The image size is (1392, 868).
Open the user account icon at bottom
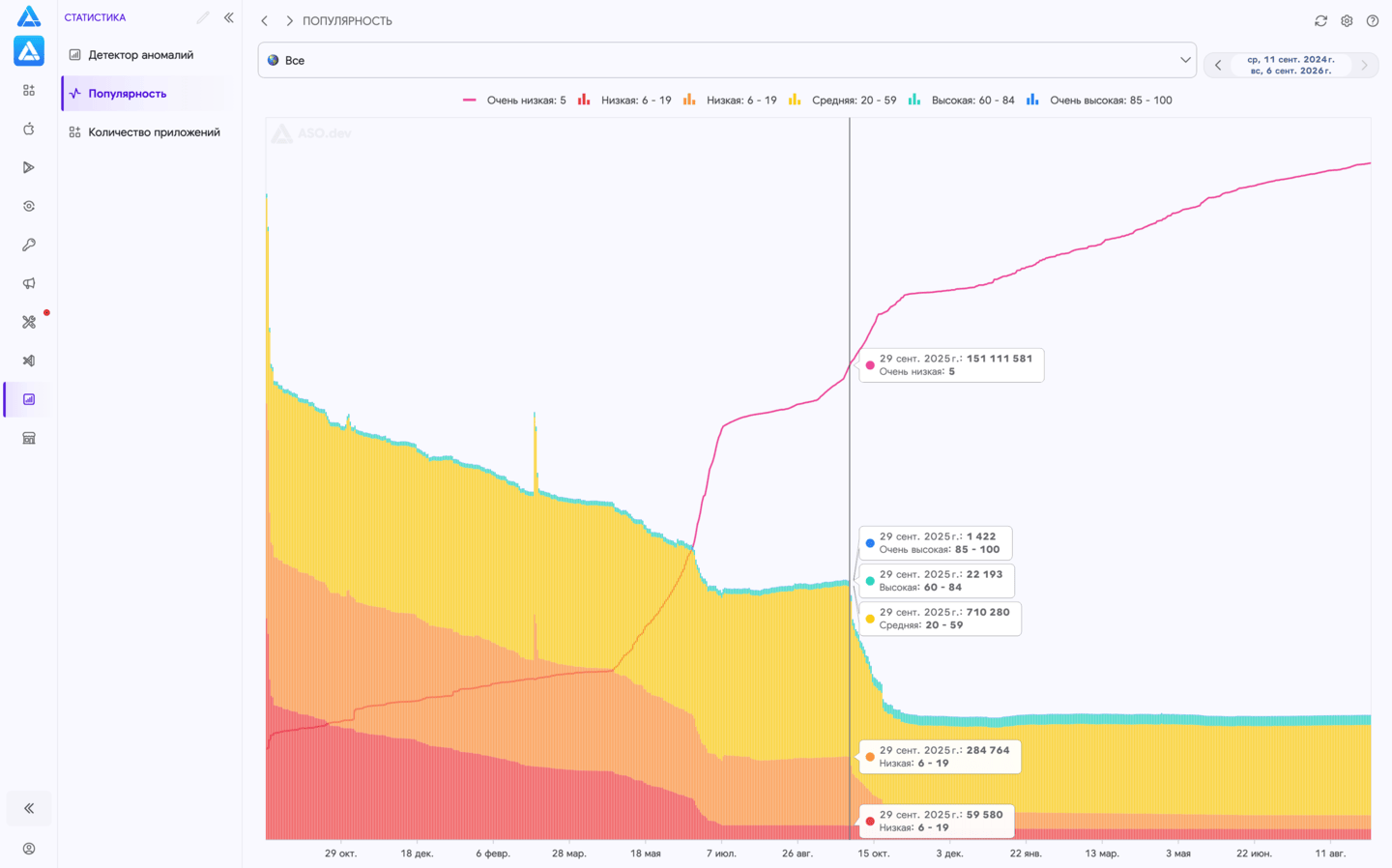tap(29, 849)
